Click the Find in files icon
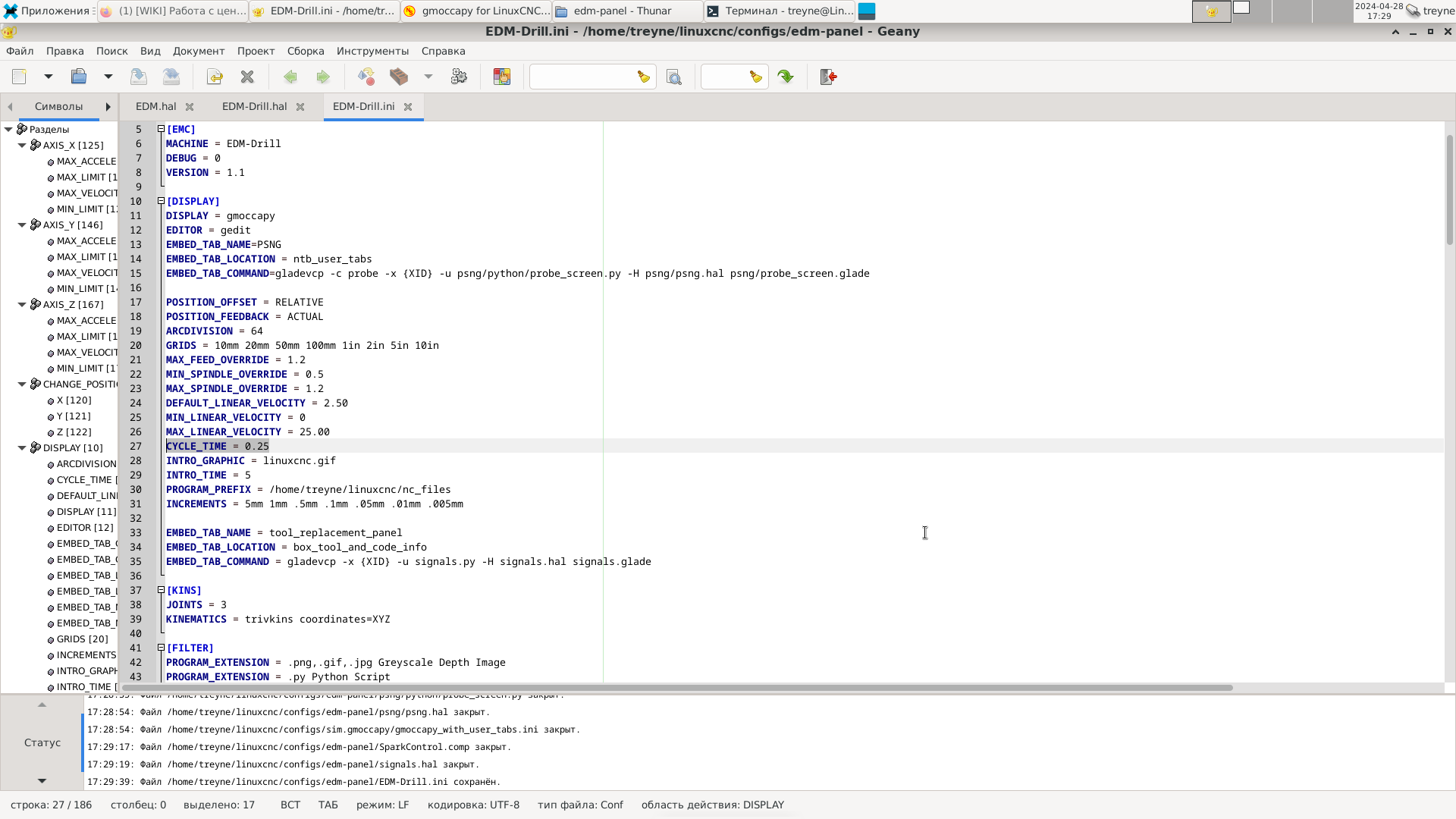Image resolution: width=1456 pixels, height=819 pixels. (x=673, y=77)
